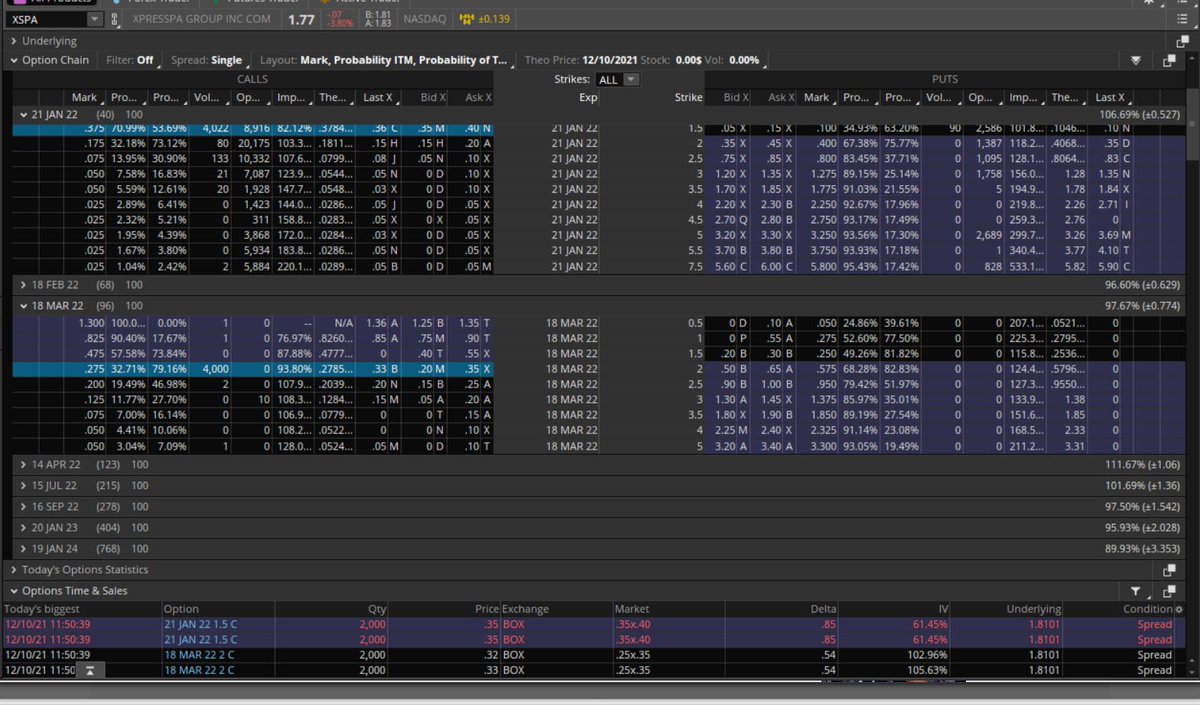The image size is (1200, 705).
Task: Expand the Underlying section
Action: point(14,41)
